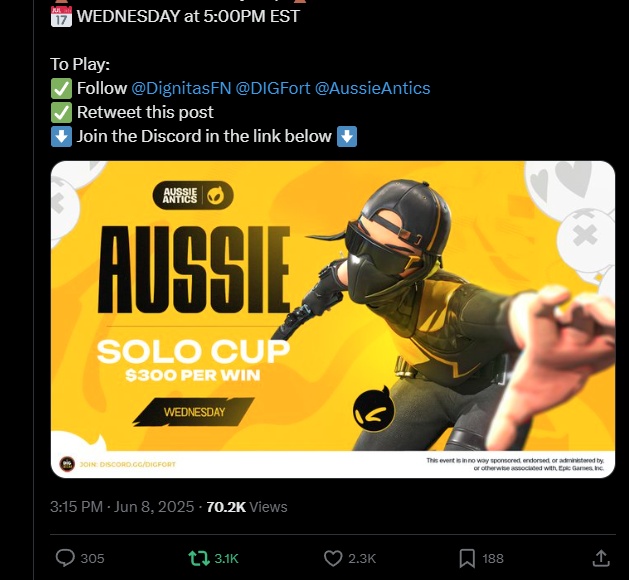
Task: Click the 3.1K retweet count
Action: [x=226, y=558]
